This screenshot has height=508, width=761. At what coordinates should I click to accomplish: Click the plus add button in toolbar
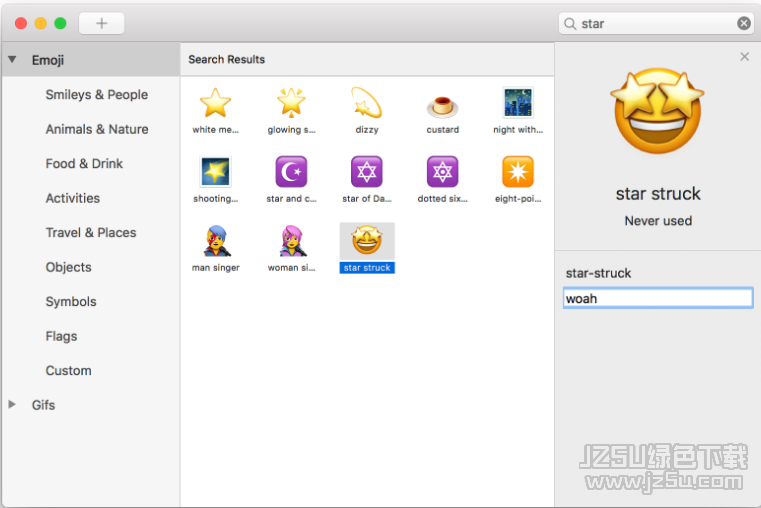pyautogui.click(x=101, y=23)
